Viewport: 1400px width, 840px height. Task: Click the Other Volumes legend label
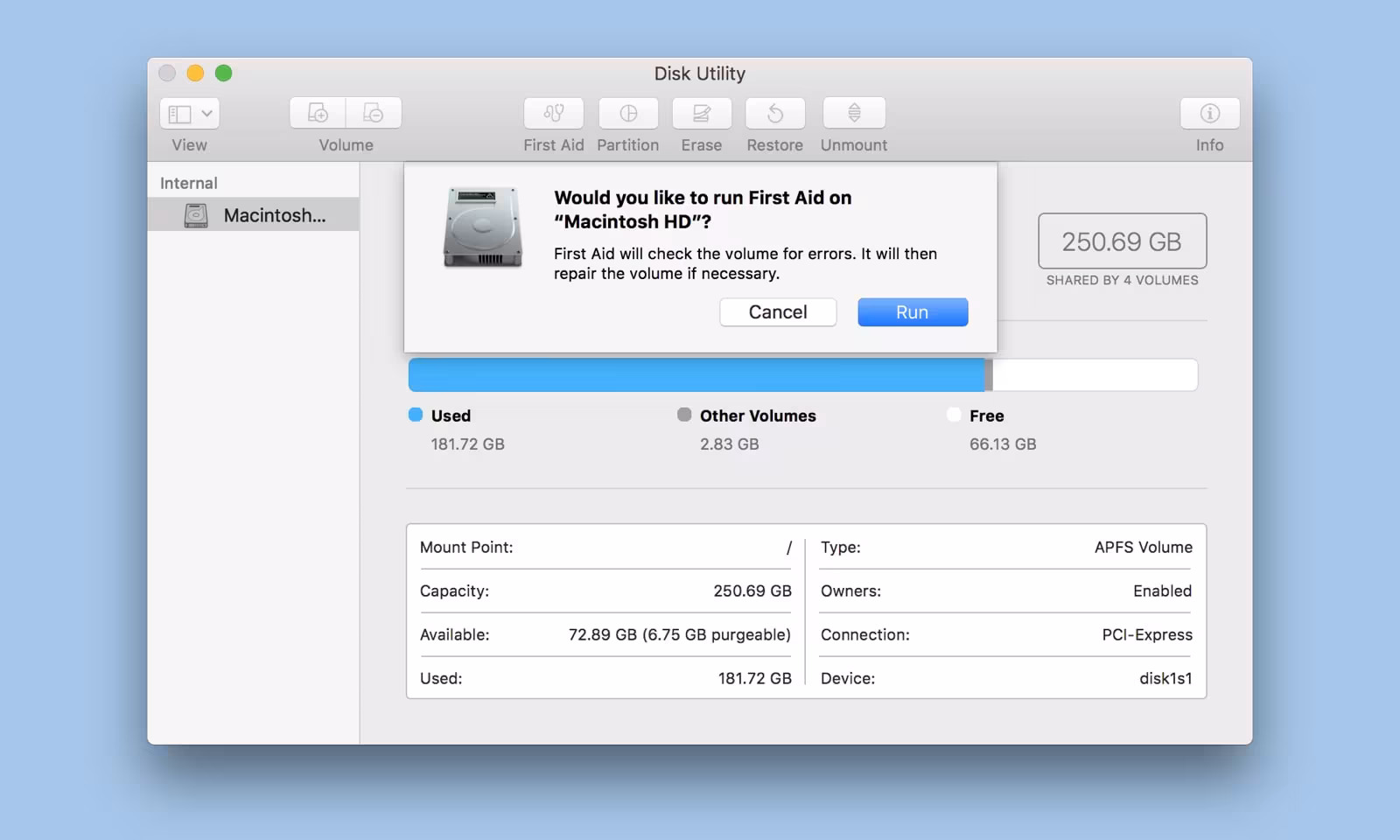[758, 416]
